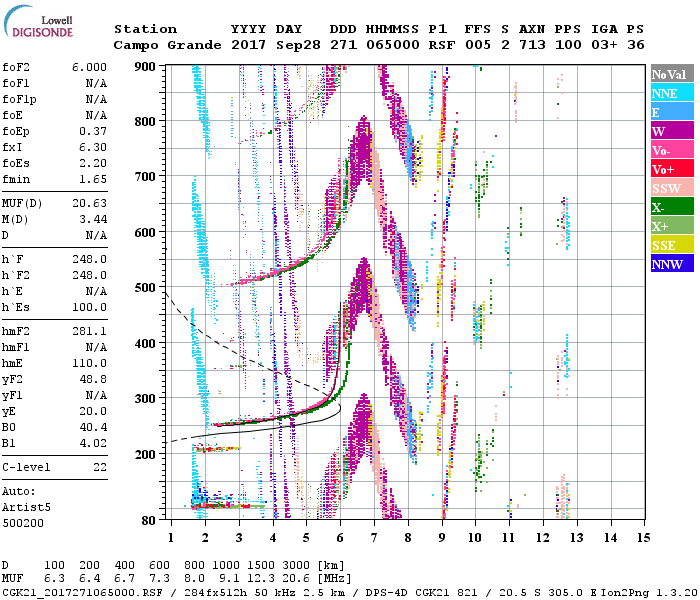Click the 900 tick on height axis
Screen dimensions: 700x600
click(x=146, y=67)
